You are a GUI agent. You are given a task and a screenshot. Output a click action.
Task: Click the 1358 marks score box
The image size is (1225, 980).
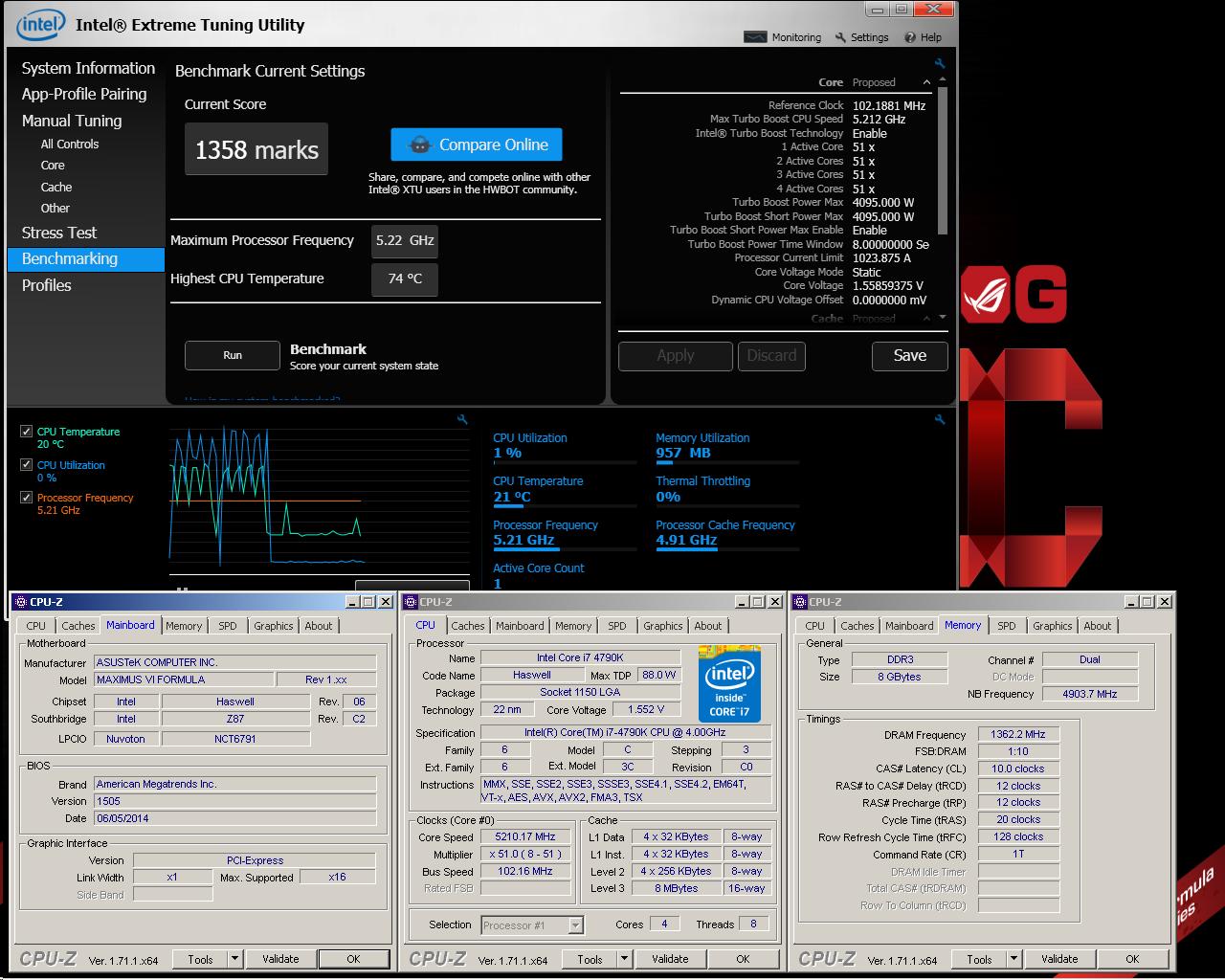click(256, 149)
